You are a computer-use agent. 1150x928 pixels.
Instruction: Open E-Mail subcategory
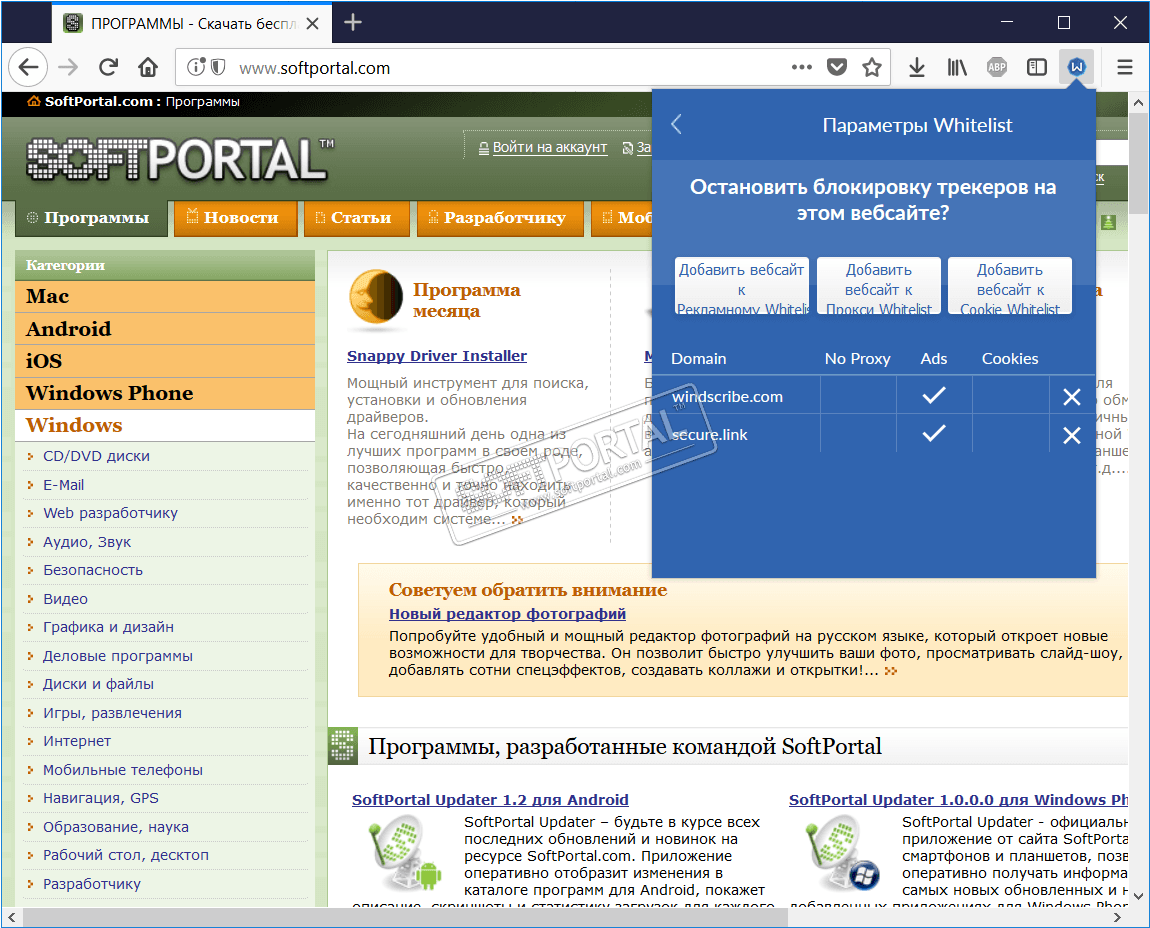[x=64, y=485]
